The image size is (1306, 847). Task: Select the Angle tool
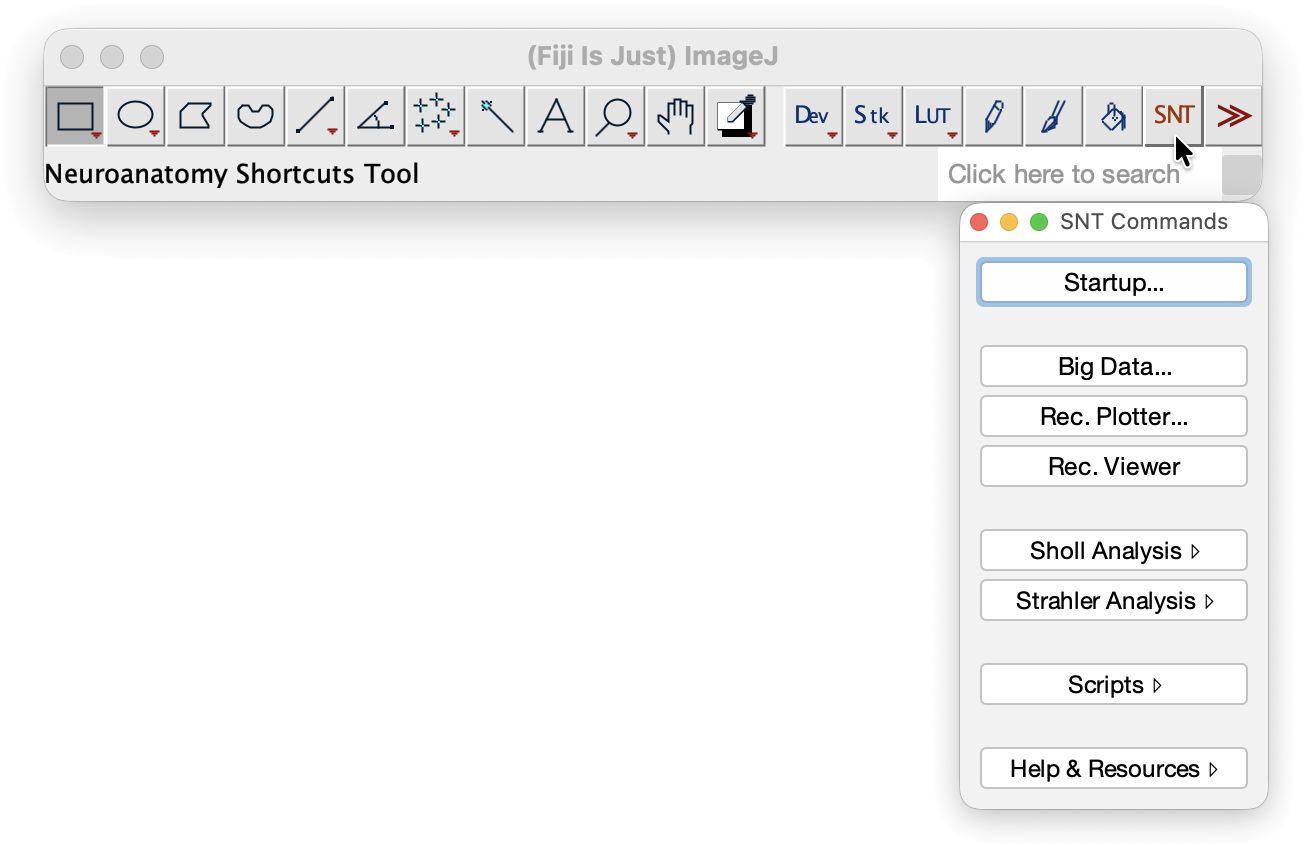point(376,116)
